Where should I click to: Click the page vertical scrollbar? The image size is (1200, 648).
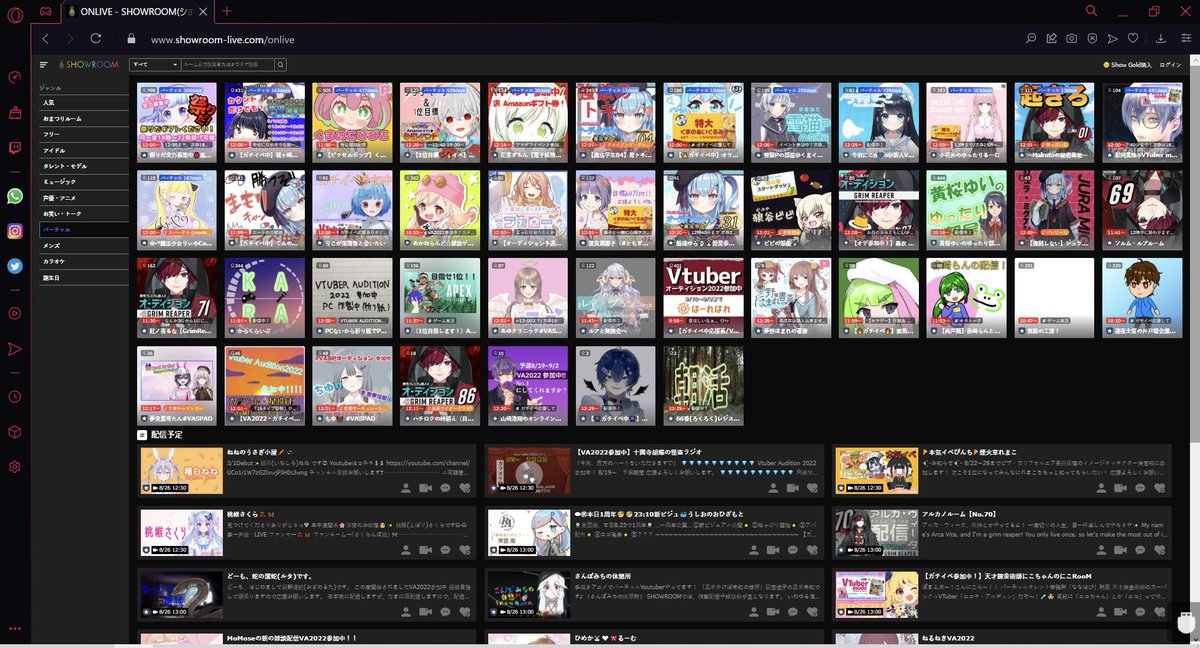pos(1196,350)
